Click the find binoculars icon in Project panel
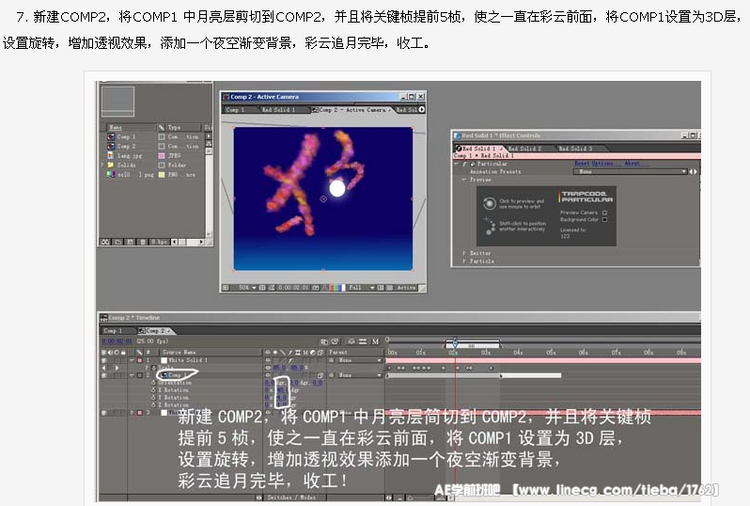The height and width of the screenshot is (506, 750). [105, 242]
